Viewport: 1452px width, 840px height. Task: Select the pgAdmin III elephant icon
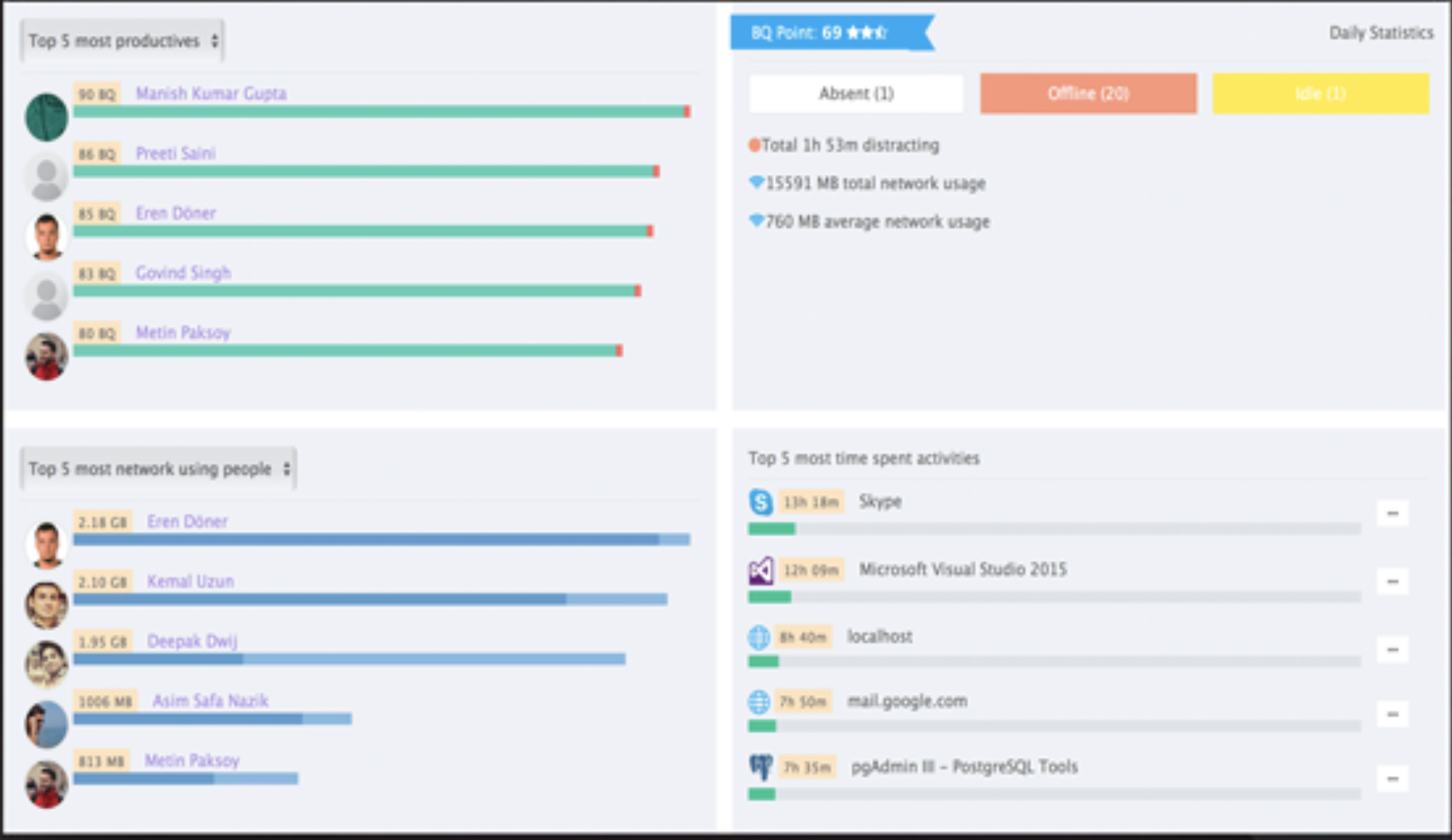coord(760,767)
